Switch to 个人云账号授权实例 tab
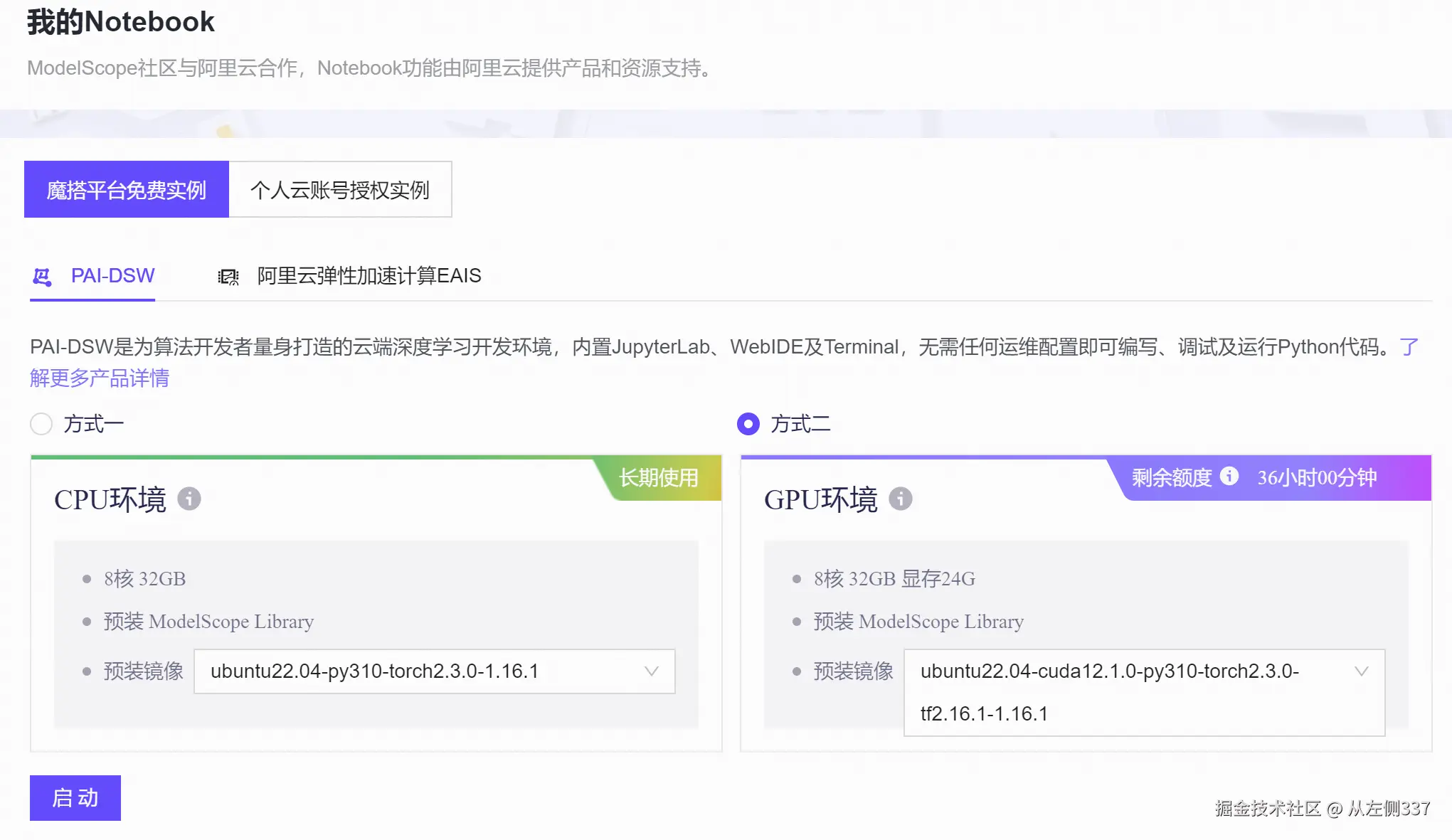1452x840 pixels. (340, 190)
